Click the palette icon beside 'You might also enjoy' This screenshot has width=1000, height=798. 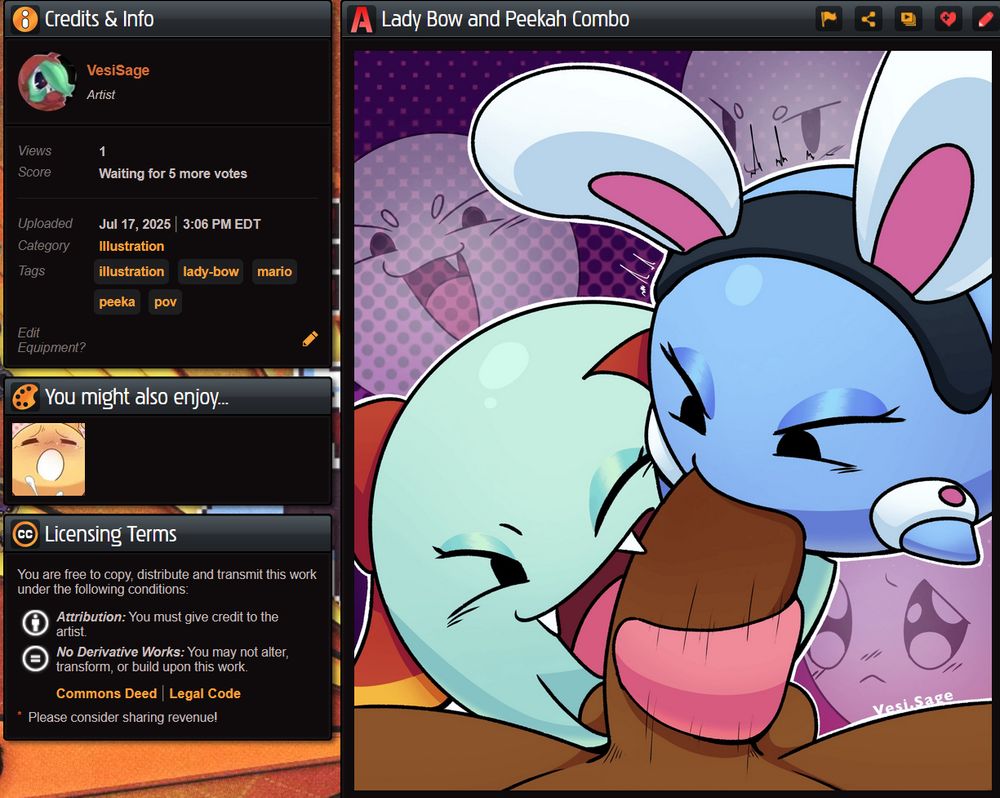[x=25, y=397]
